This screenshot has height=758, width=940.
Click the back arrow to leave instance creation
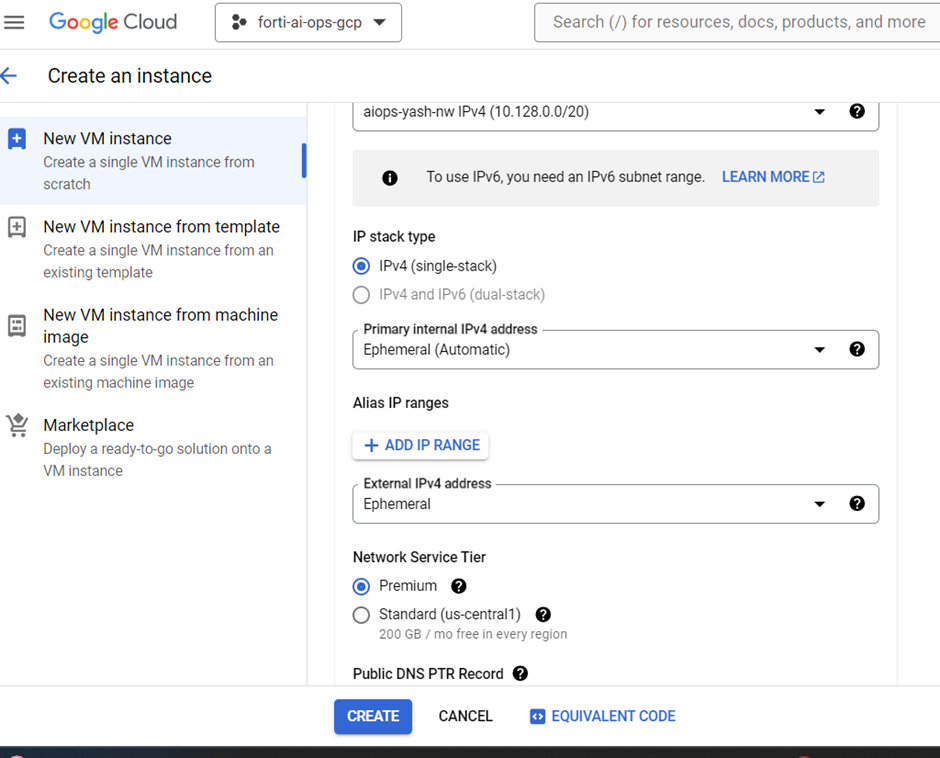12,75
